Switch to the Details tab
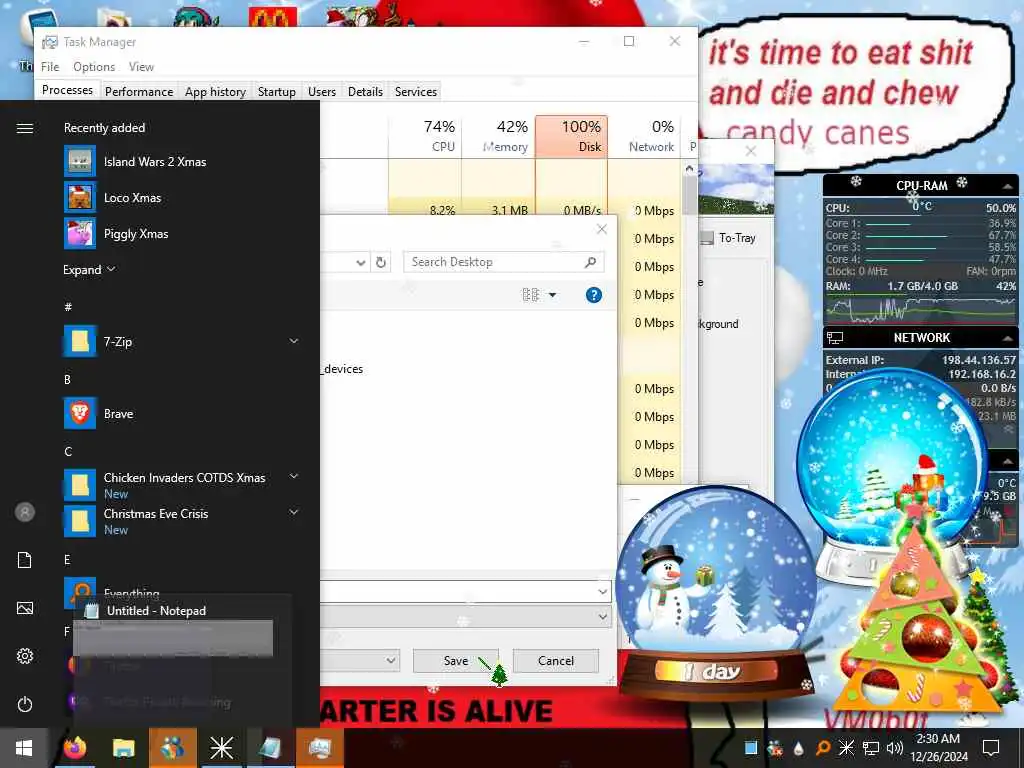The image size is (1024, 768). [x=365, y=91]
